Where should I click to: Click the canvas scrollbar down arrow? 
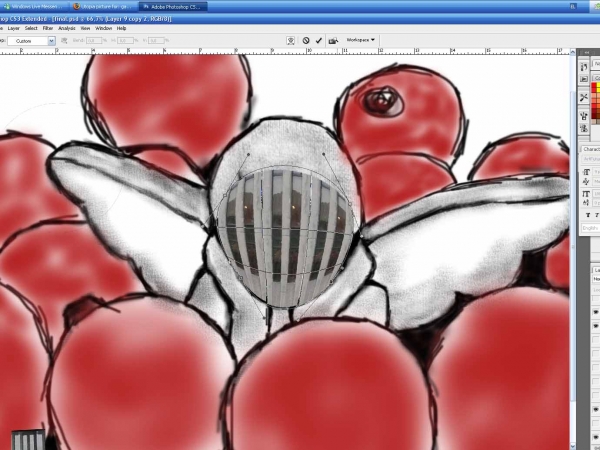[573, 446]
